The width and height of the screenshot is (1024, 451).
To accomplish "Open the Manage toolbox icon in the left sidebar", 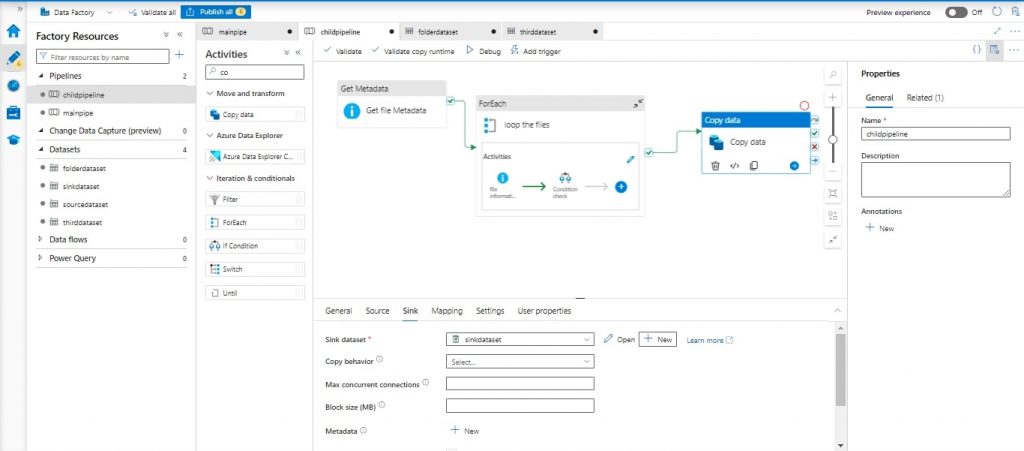I will coord(14,112).
